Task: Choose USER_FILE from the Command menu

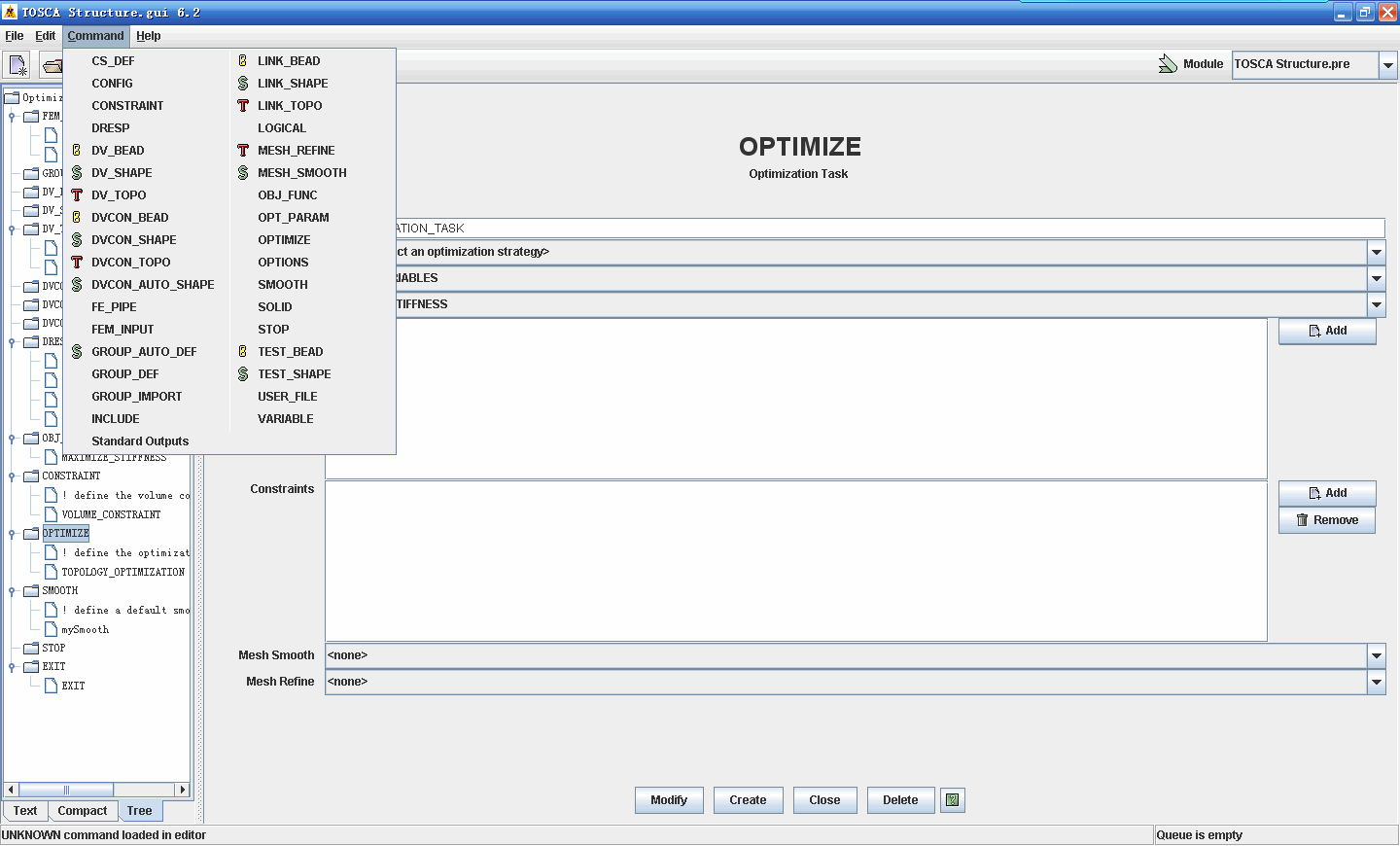Action: click(x=287, y=397)
